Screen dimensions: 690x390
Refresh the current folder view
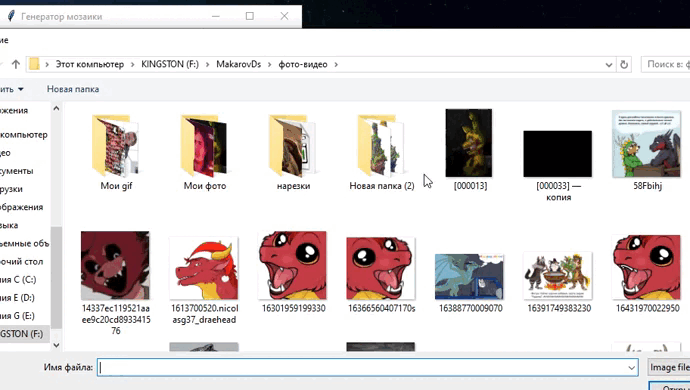tap(624, 65)
